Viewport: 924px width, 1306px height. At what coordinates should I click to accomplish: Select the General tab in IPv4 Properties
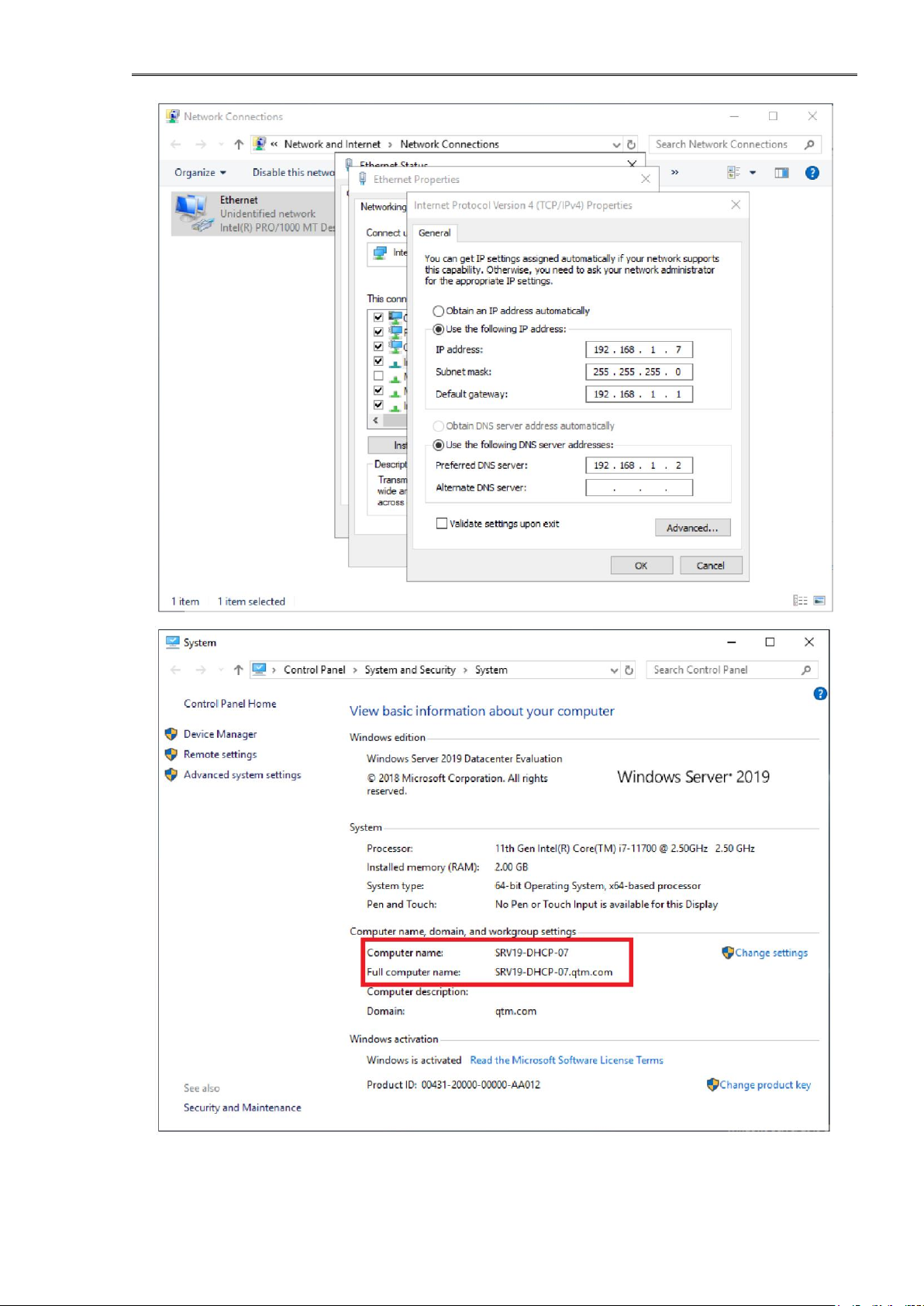[x=434, y=233]
